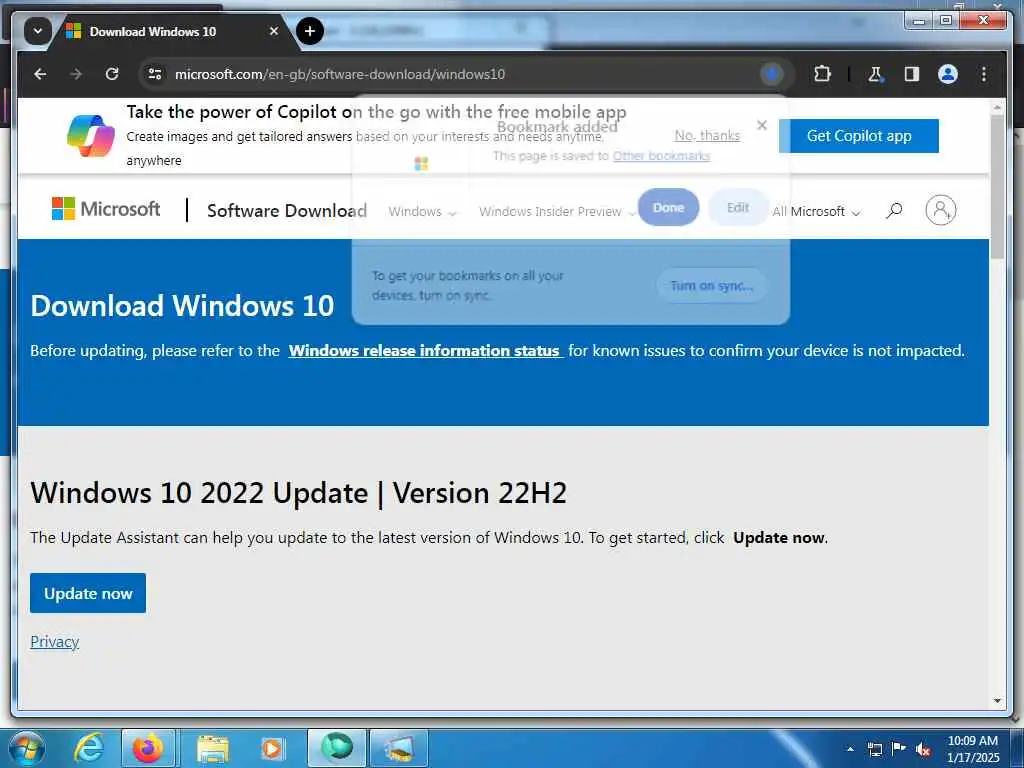The height and width of the screenshot is (768, 1024).
Task: Open a new tab with plus button
Action: point(310,31)
